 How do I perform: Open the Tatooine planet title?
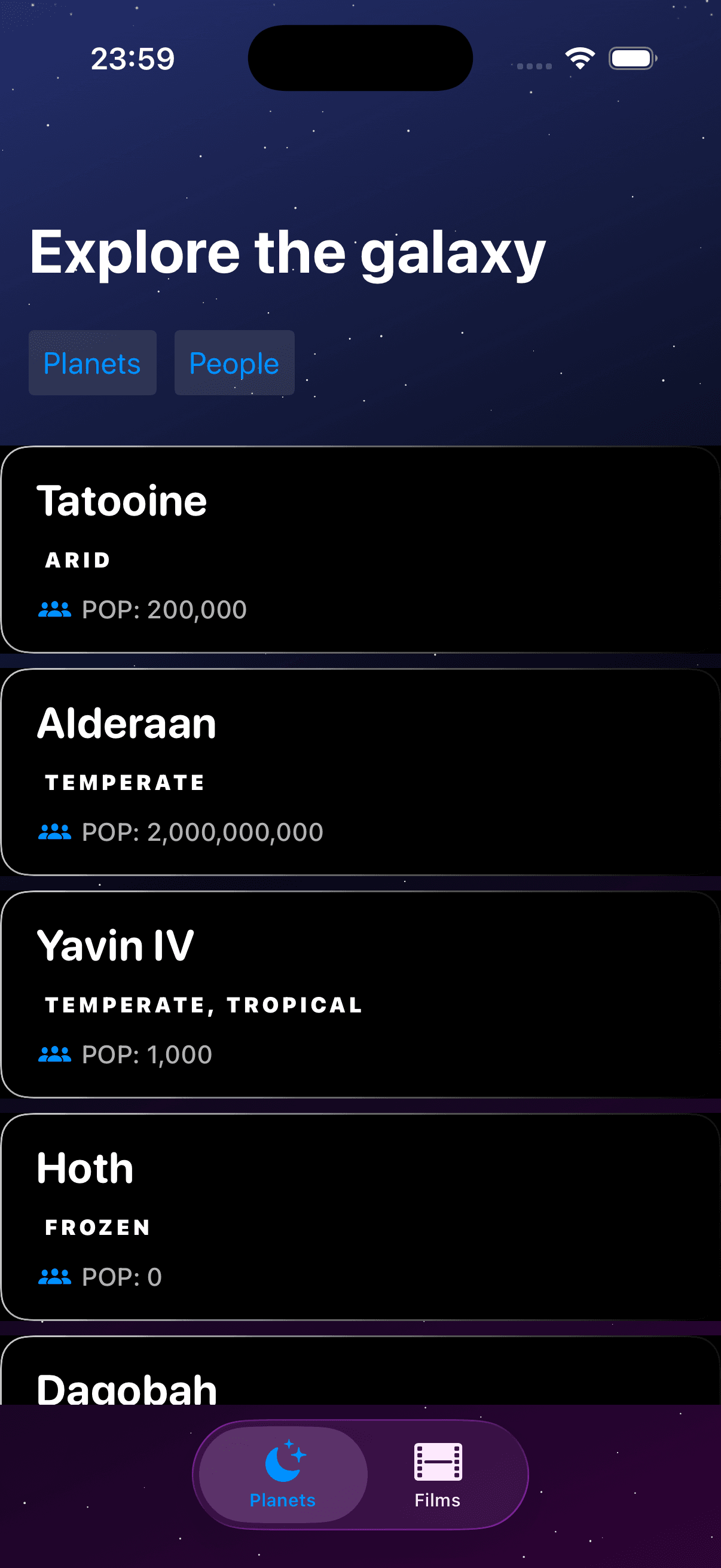[122, 501]
